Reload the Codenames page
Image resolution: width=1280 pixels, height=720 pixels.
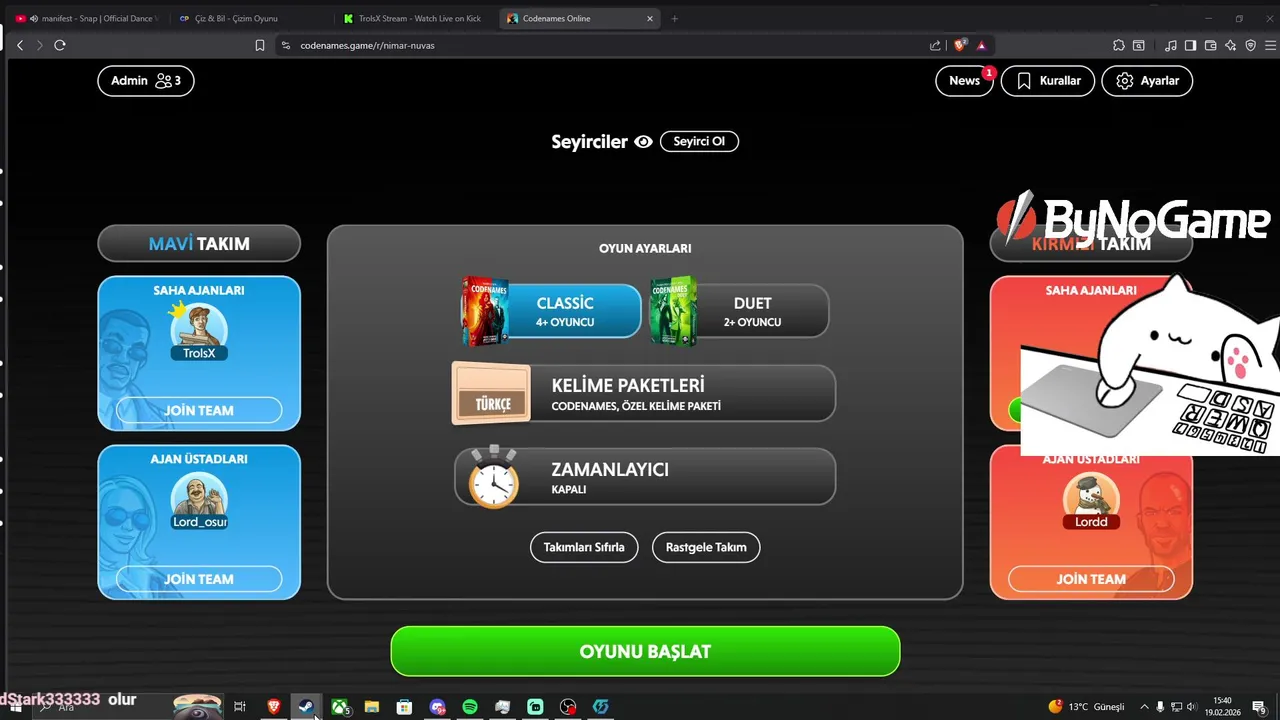point(60,45)
